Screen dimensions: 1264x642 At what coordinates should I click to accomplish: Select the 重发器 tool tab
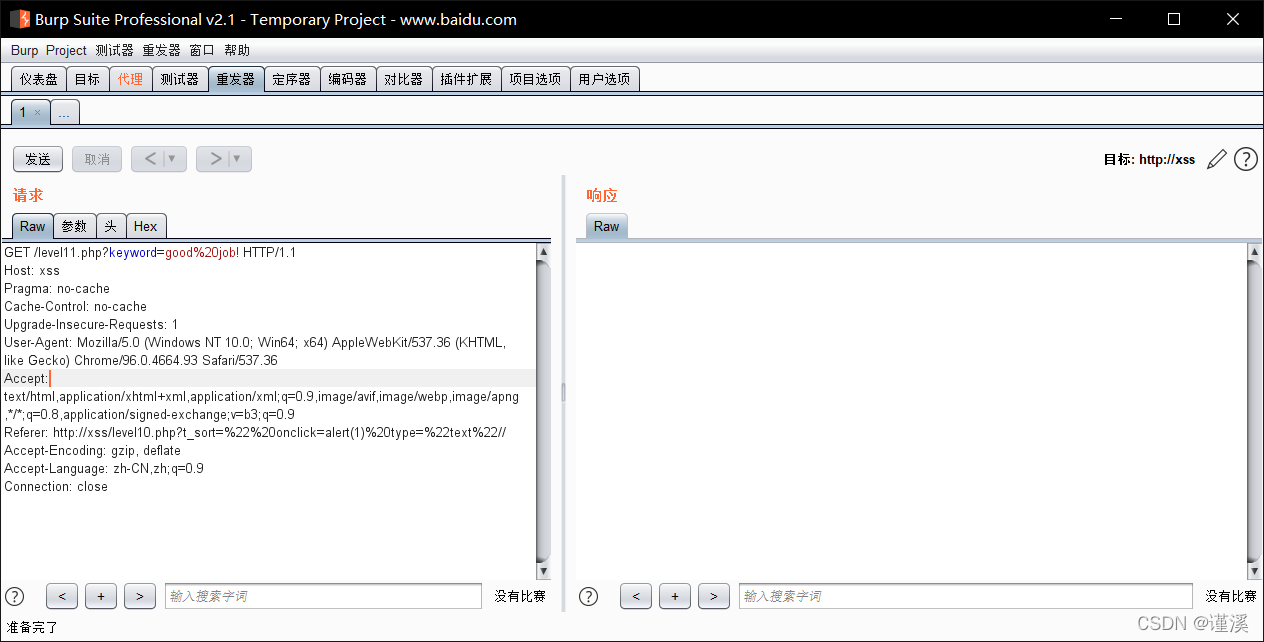pyautogui.click(x=236, y=79)
